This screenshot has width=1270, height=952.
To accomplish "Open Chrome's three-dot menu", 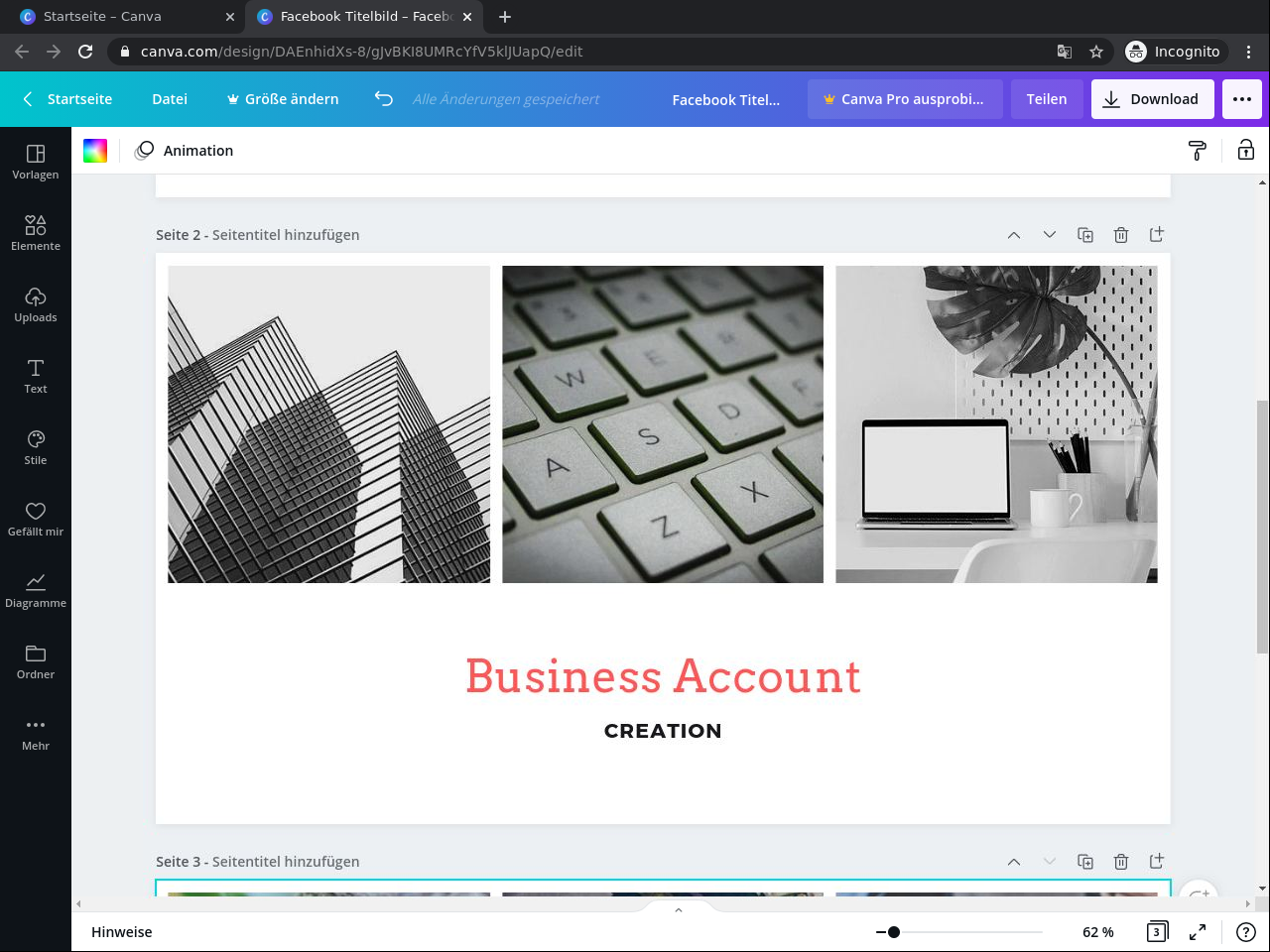I will (x=1249, y=52).
